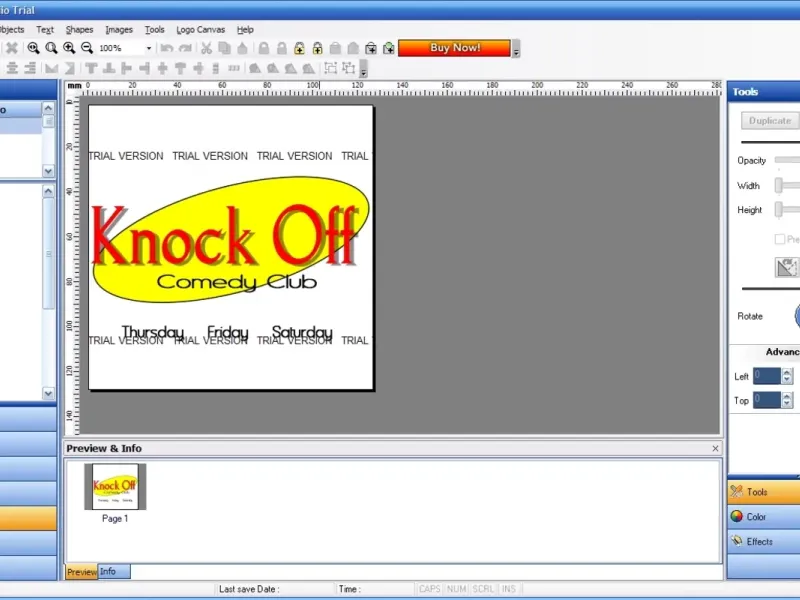Click the Align top edges T-shaped icon
The width and height of the screenshot is (800, 600).
coord(91,68)
